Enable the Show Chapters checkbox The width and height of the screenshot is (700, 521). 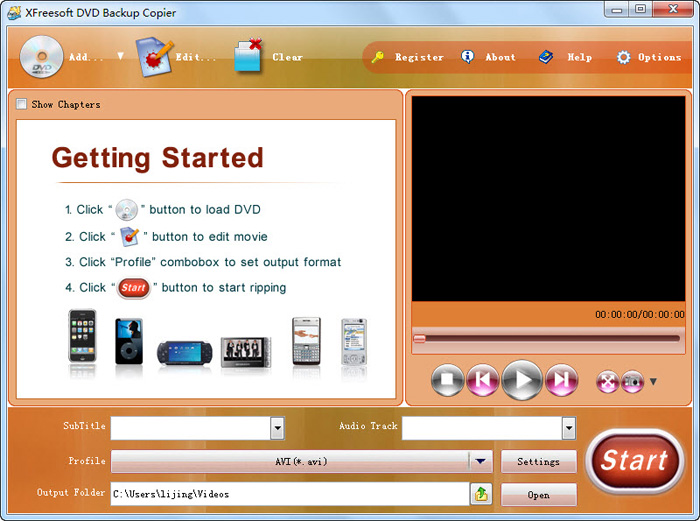tap(21, 104)
